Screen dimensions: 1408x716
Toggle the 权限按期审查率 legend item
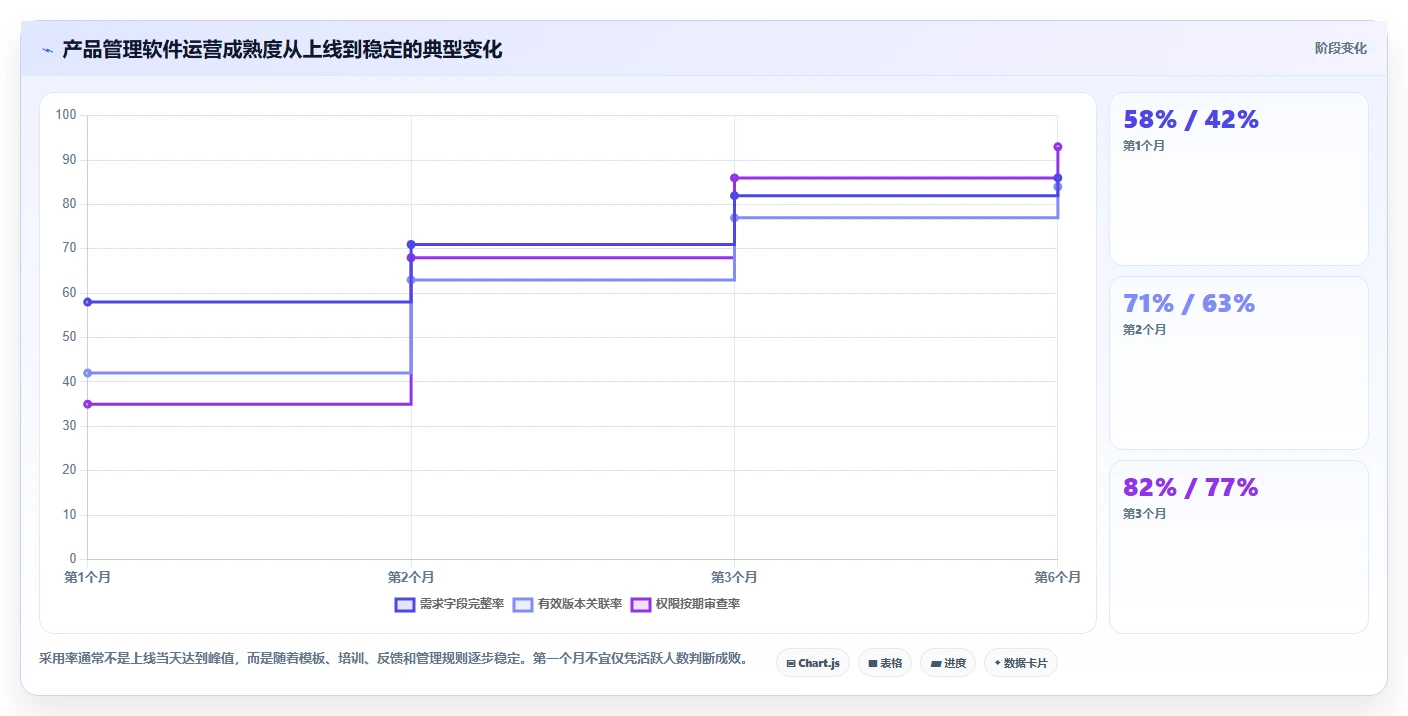click(685, 604)
